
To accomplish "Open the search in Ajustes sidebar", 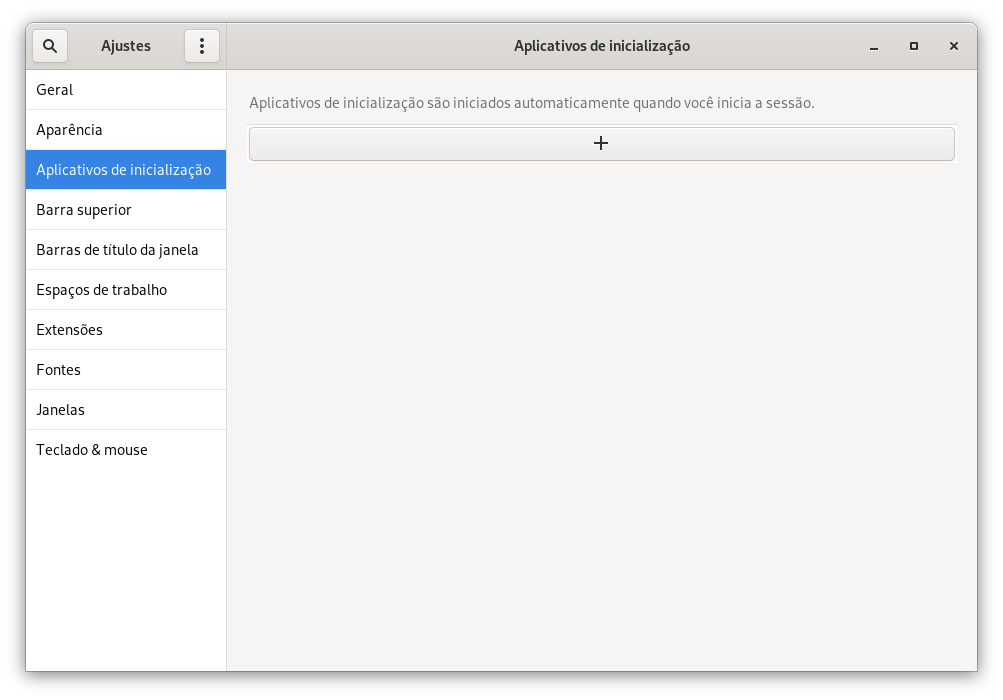I will tap(50, 46).
